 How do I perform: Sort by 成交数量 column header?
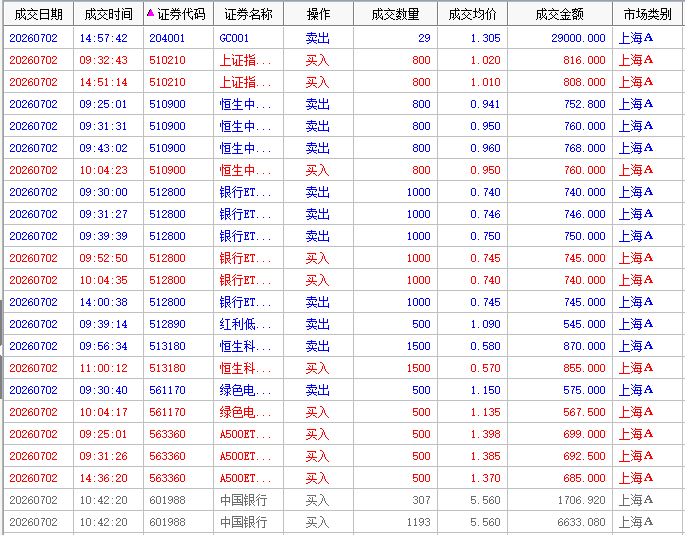click(395, 14)
